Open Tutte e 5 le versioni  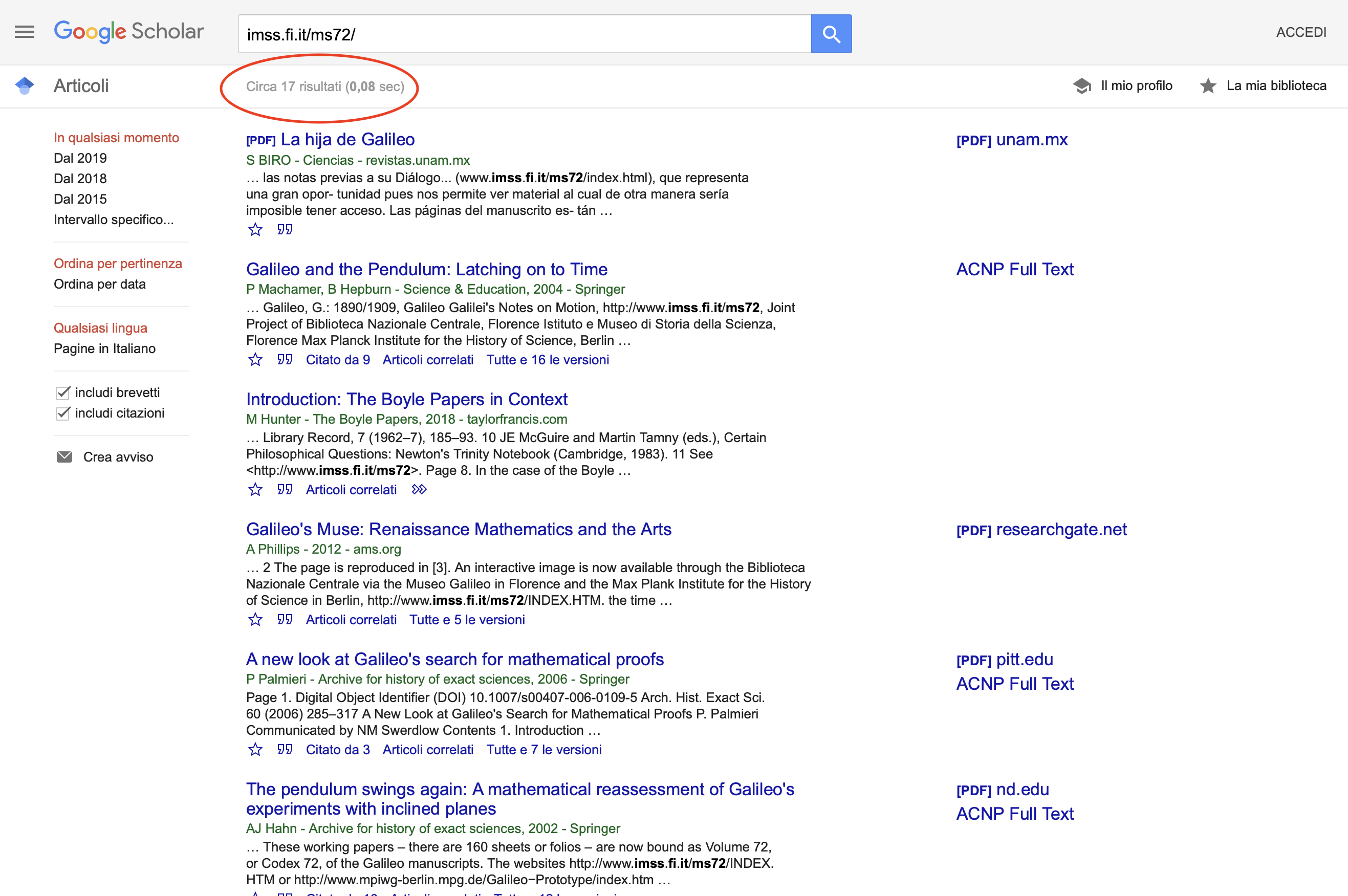(467, 620)
